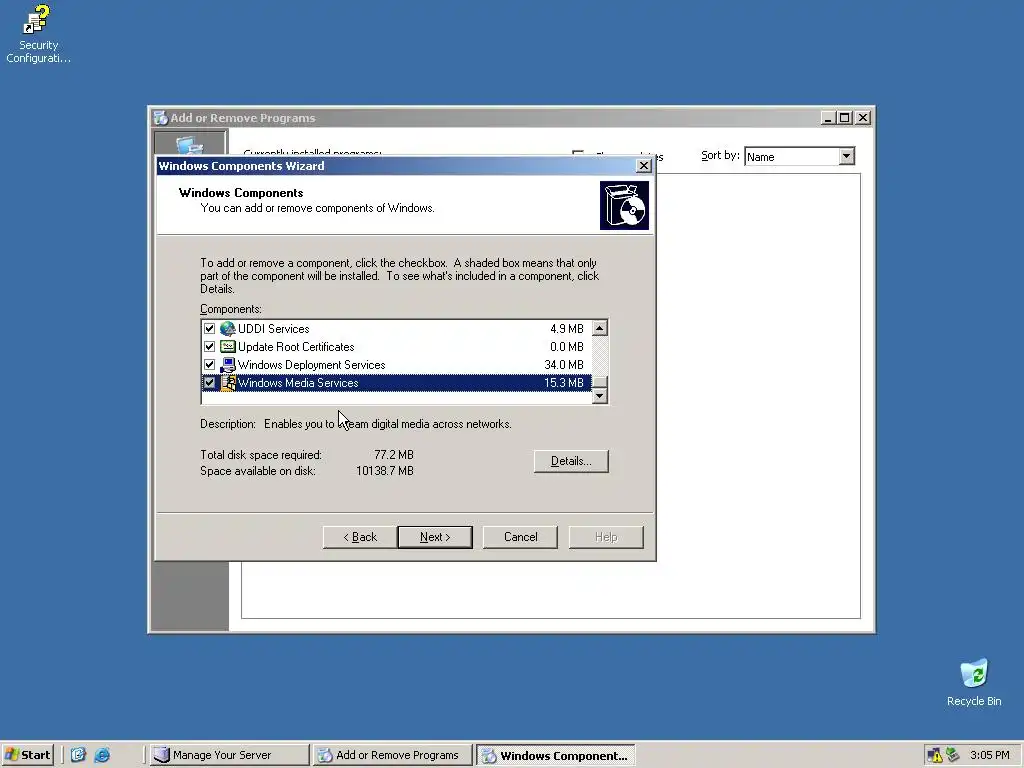
Task: Click the taskbar clock showing 3:05 PM
Action: point(989,755)
